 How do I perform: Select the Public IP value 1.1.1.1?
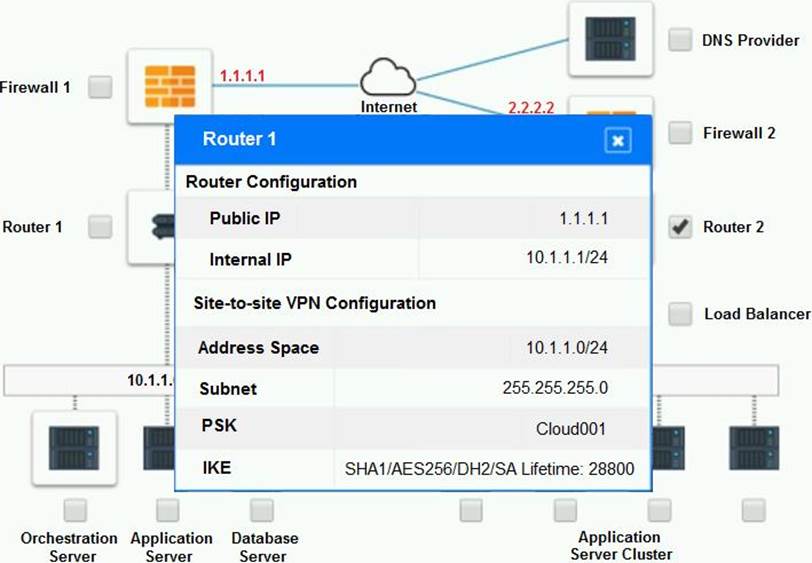(x=584, y=219)
